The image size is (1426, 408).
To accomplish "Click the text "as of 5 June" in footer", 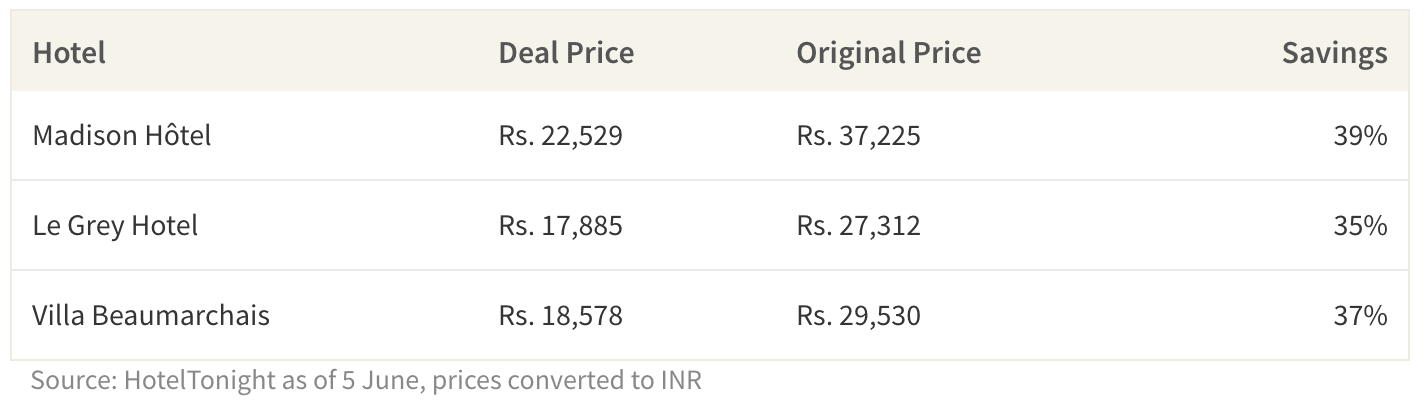I will point(348,380).
